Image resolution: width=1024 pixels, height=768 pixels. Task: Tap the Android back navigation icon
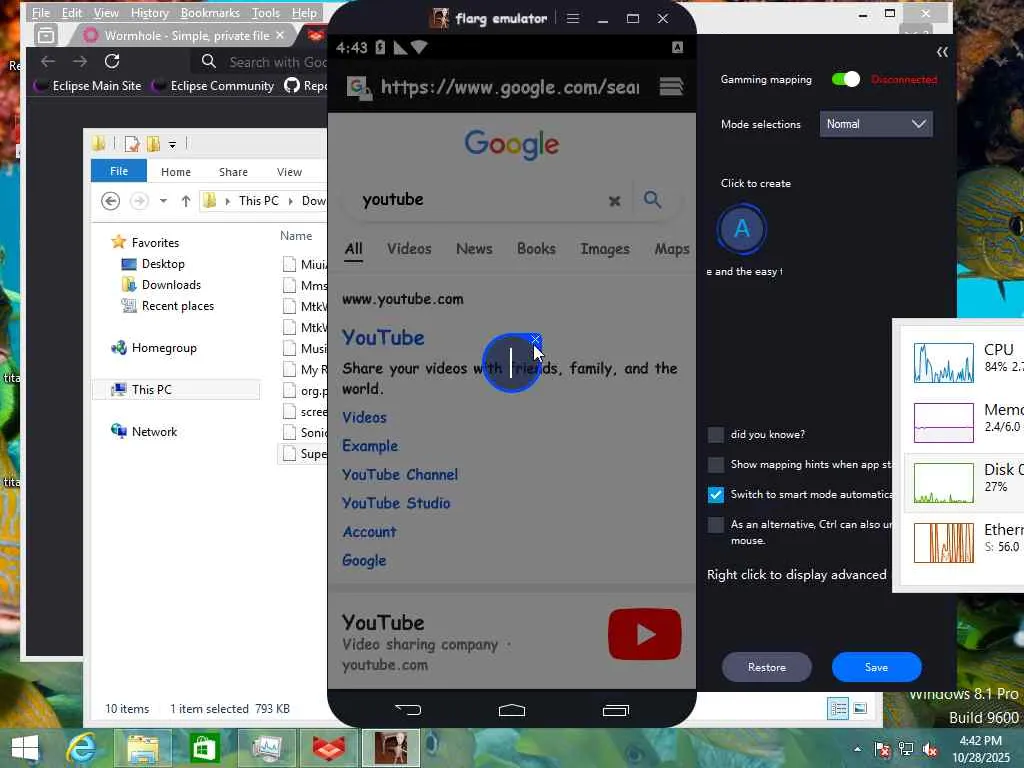click(408, 710)
